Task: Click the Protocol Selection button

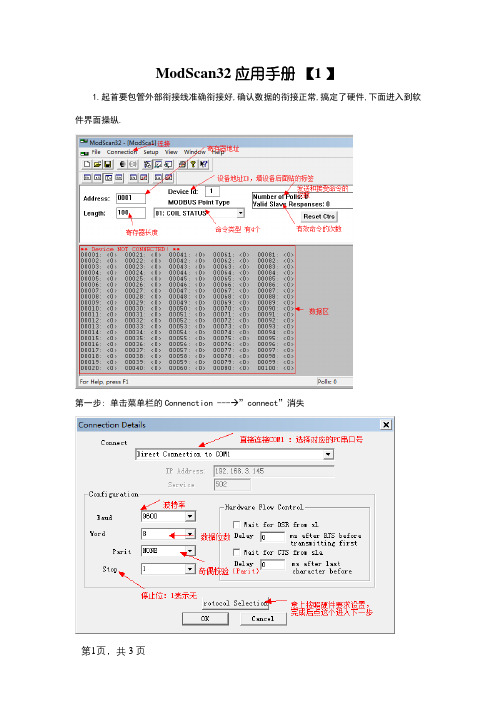Action: coord(235,603)
